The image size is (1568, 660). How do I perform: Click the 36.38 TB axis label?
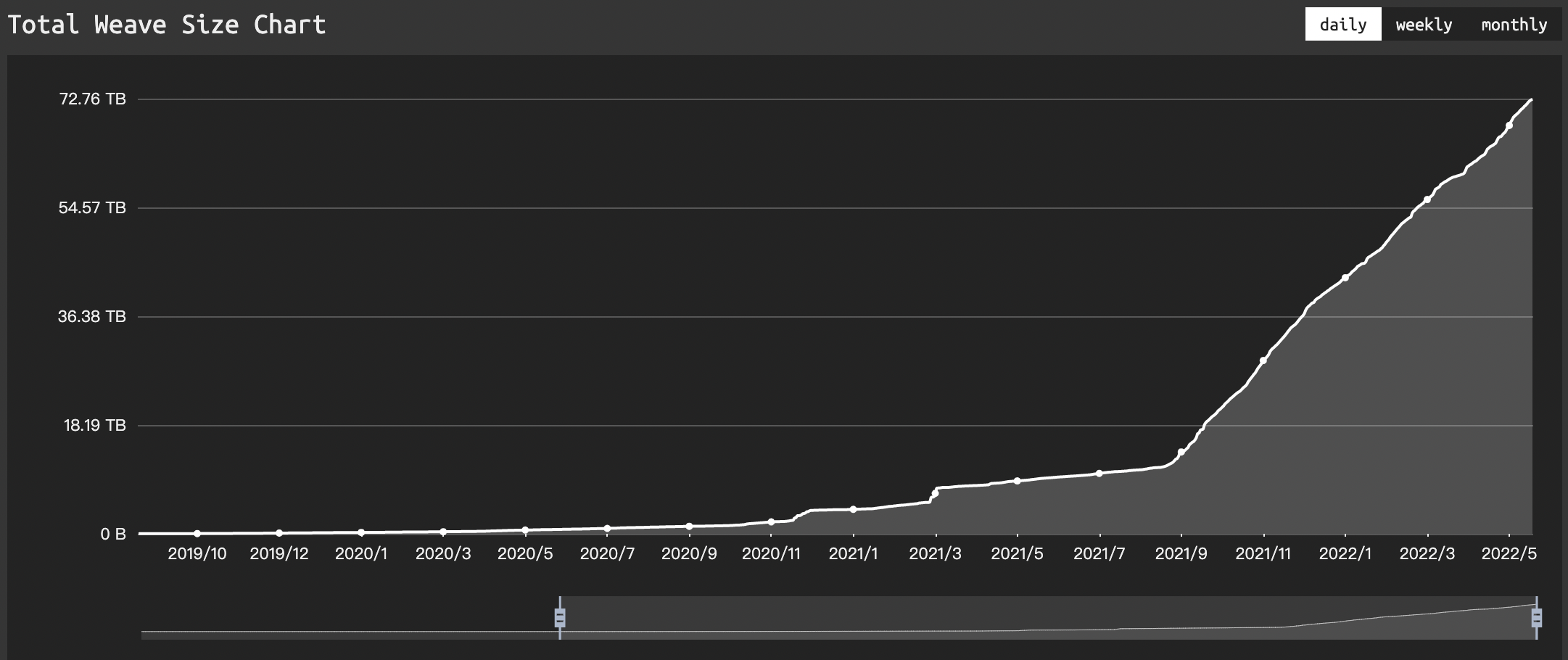tap(93, 317)
